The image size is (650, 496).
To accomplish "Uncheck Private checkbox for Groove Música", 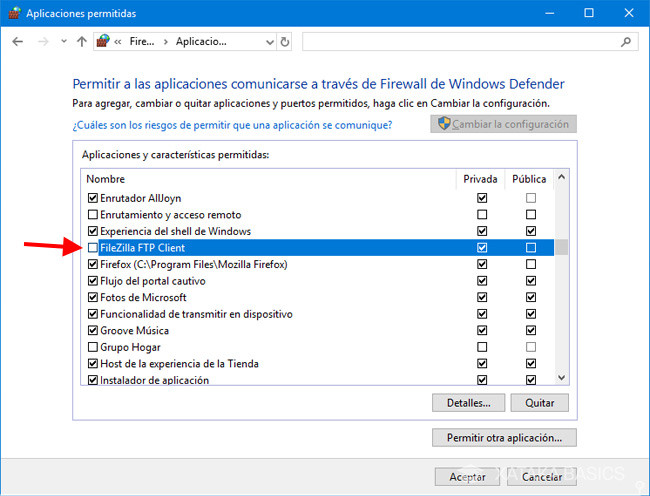I will [x=483, y=330].
